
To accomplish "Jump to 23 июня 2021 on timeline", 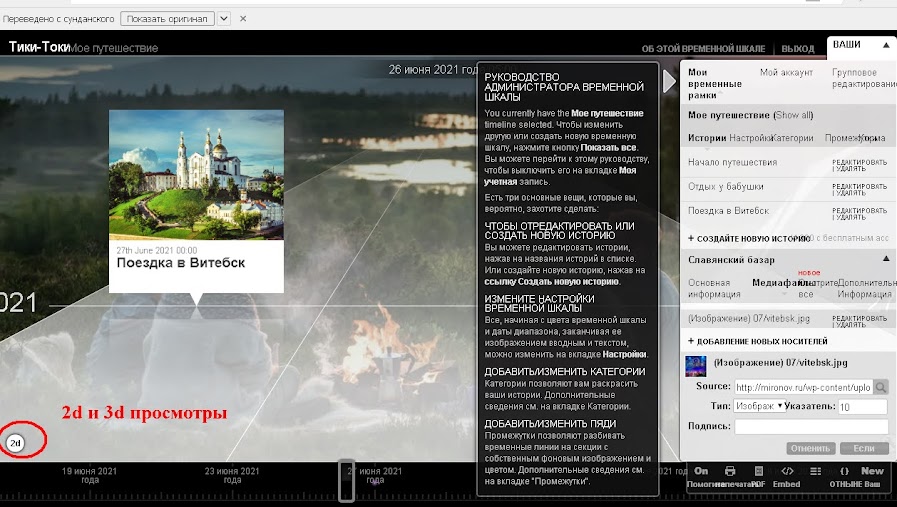I will point(232,475).
